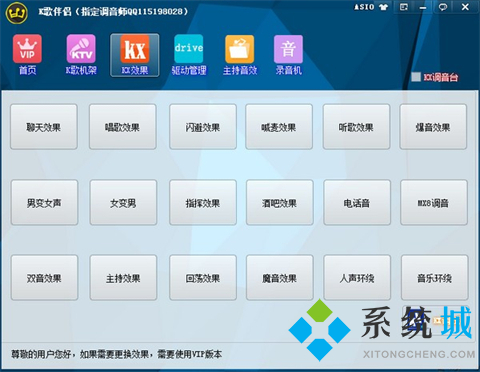Screen dimensions: 480x372
Task: Close the K歌伴侣 window
Action: pos(465,7)
